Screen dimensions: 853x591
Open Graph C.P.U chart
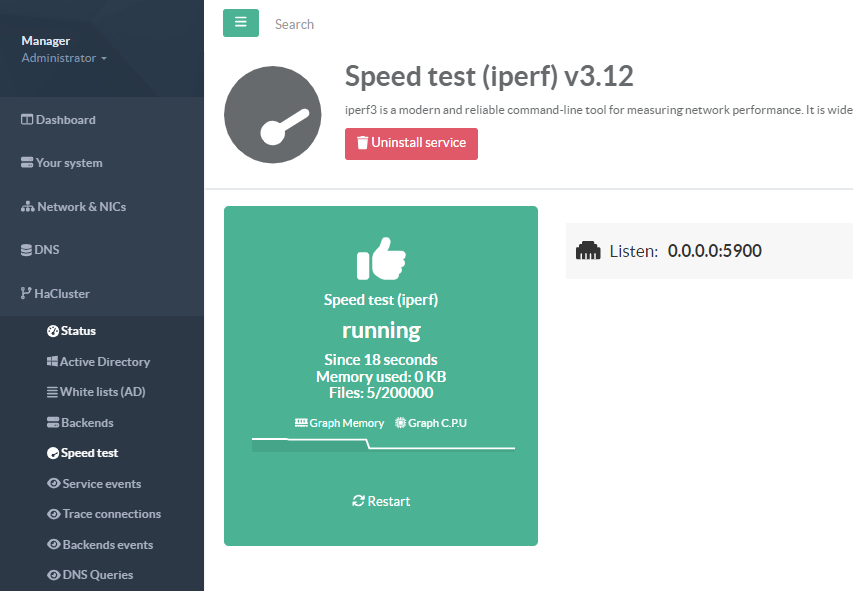(x=431, y=423)
